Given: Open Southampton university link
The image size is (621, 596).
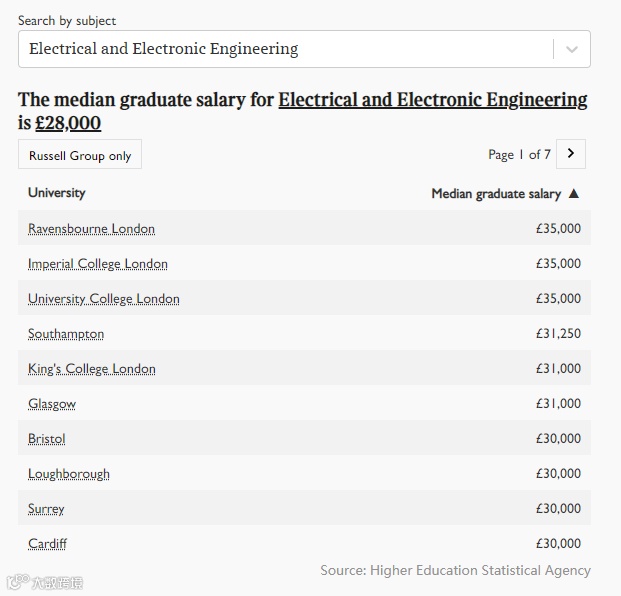Looking at the screenshot, I should click(x=66, y=334).
